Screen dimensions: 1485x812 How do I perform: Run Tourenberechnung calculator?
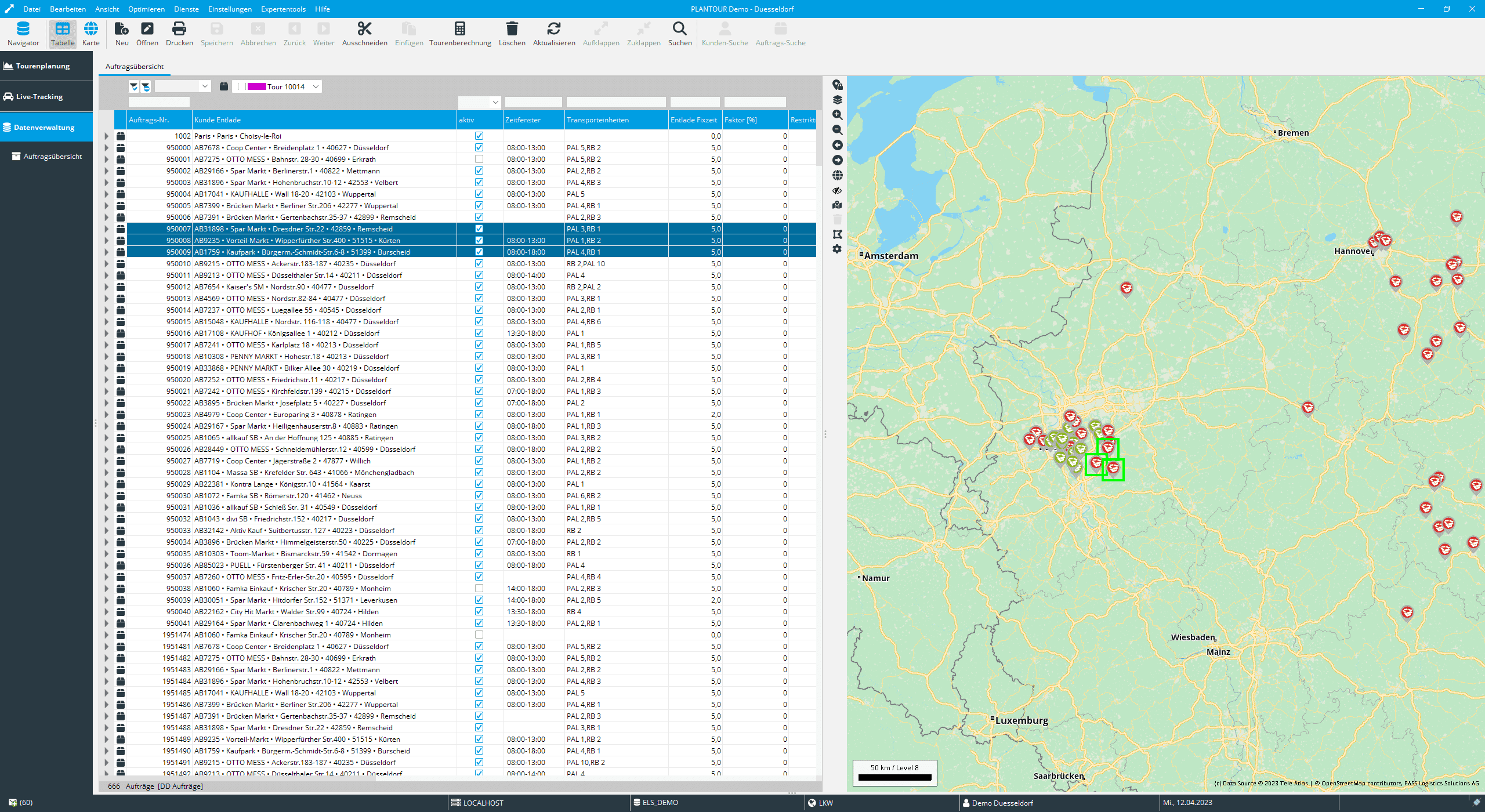[x=460, y=34]
